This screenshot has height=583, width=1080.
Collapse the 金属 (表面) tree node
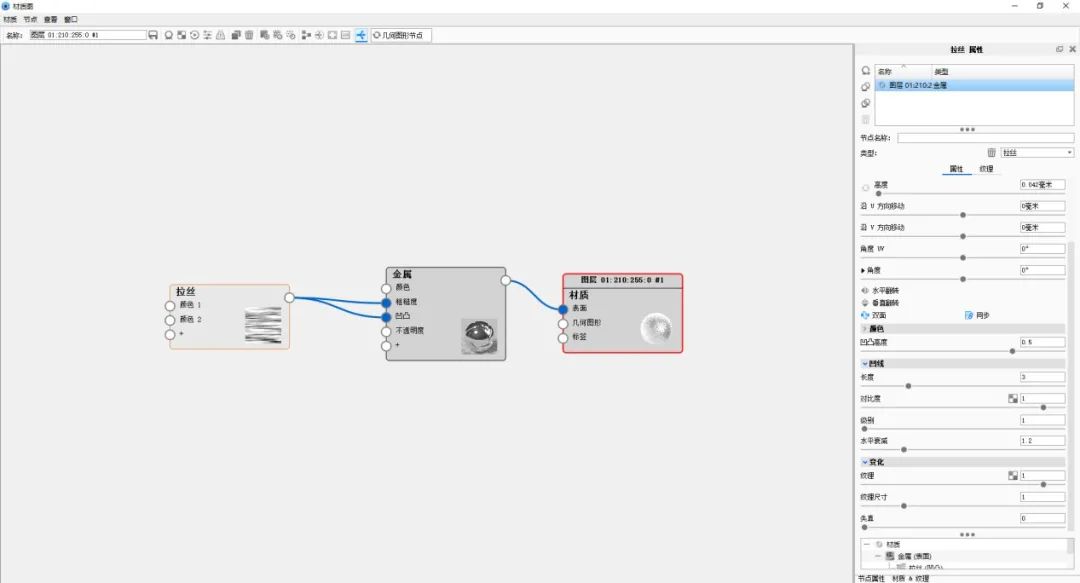(878, 556)
